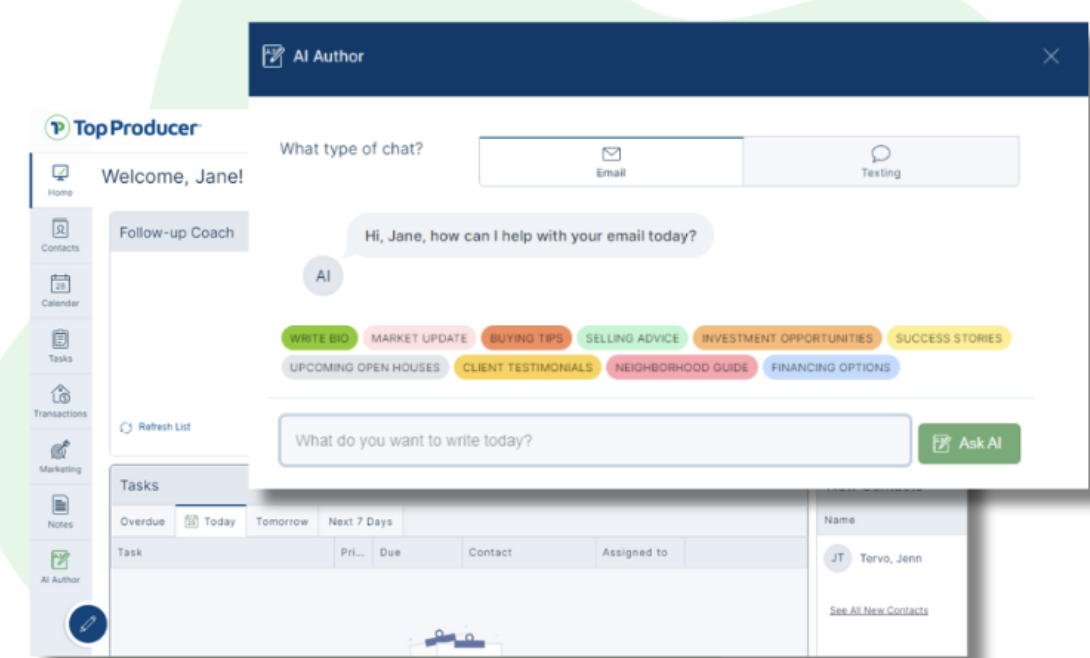Open Marketing in the sidebar
The height and width of the screenshot is (658, 1090).
coord(60,457)
